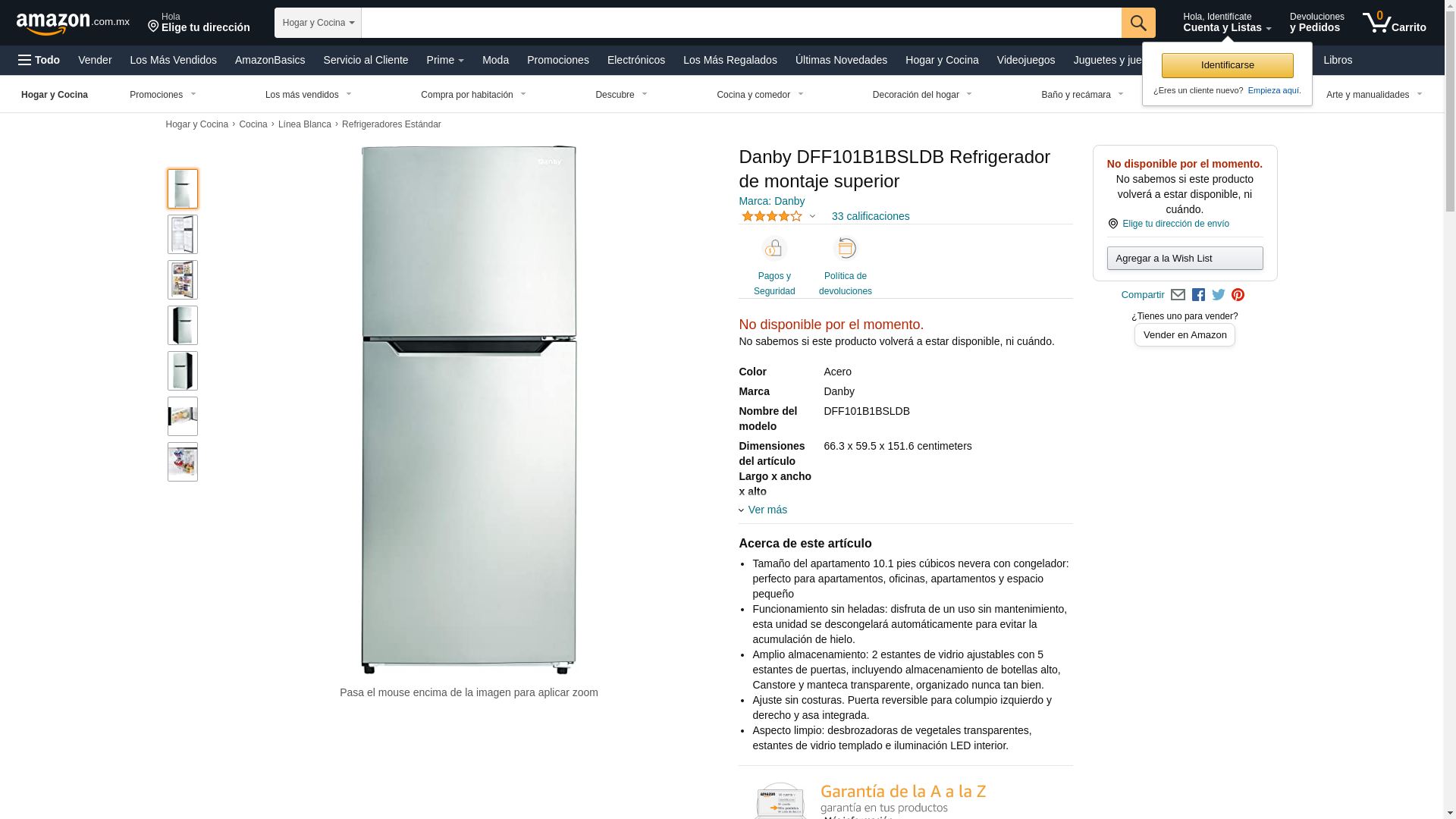This screenshot has width=1456, height=819.
Task: Share product on Facebook icon
Action: tap(1198, 295)
